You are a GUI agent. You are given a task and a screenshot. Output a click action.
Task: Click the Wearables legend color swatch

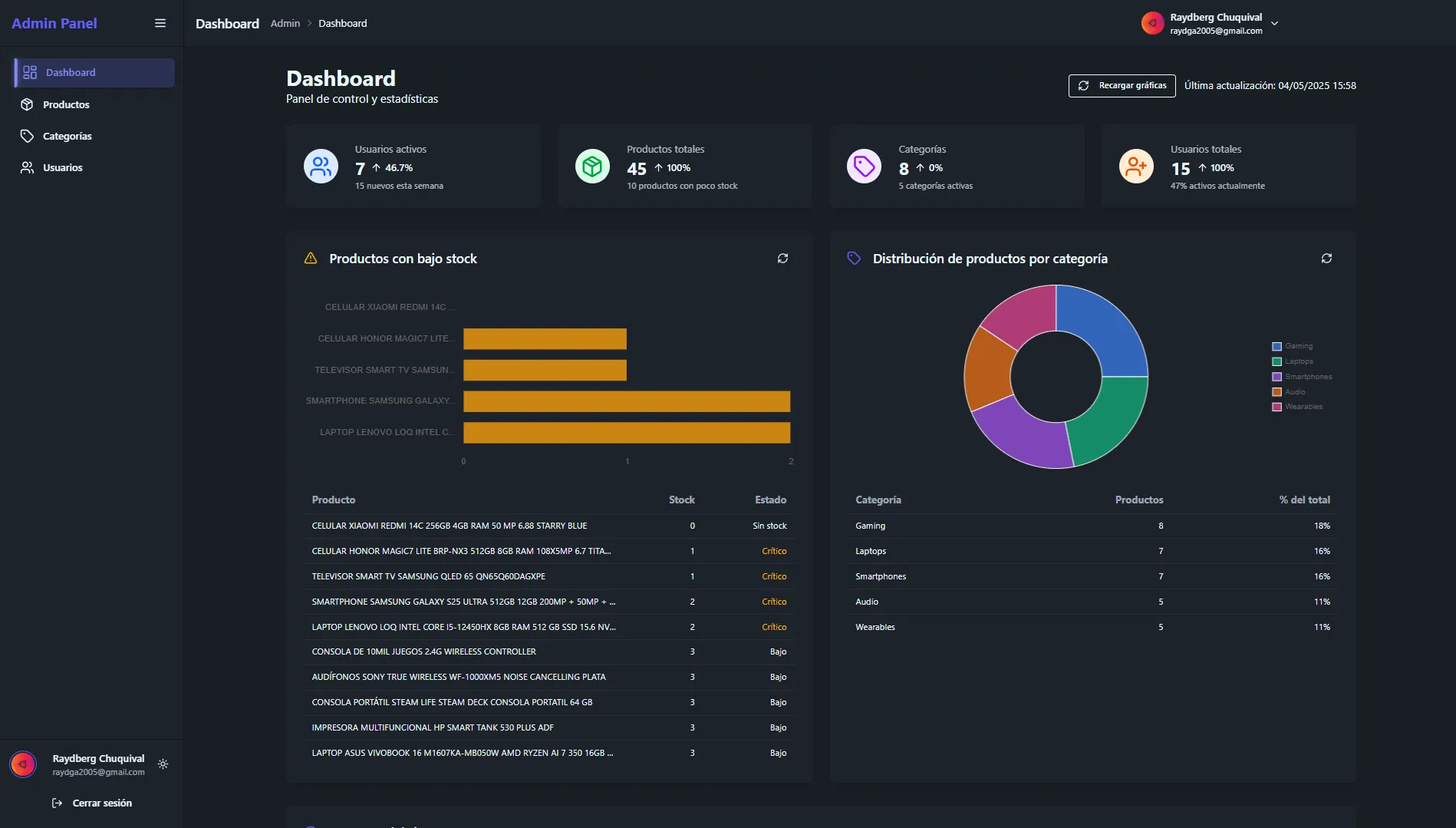click(1276, 407)
